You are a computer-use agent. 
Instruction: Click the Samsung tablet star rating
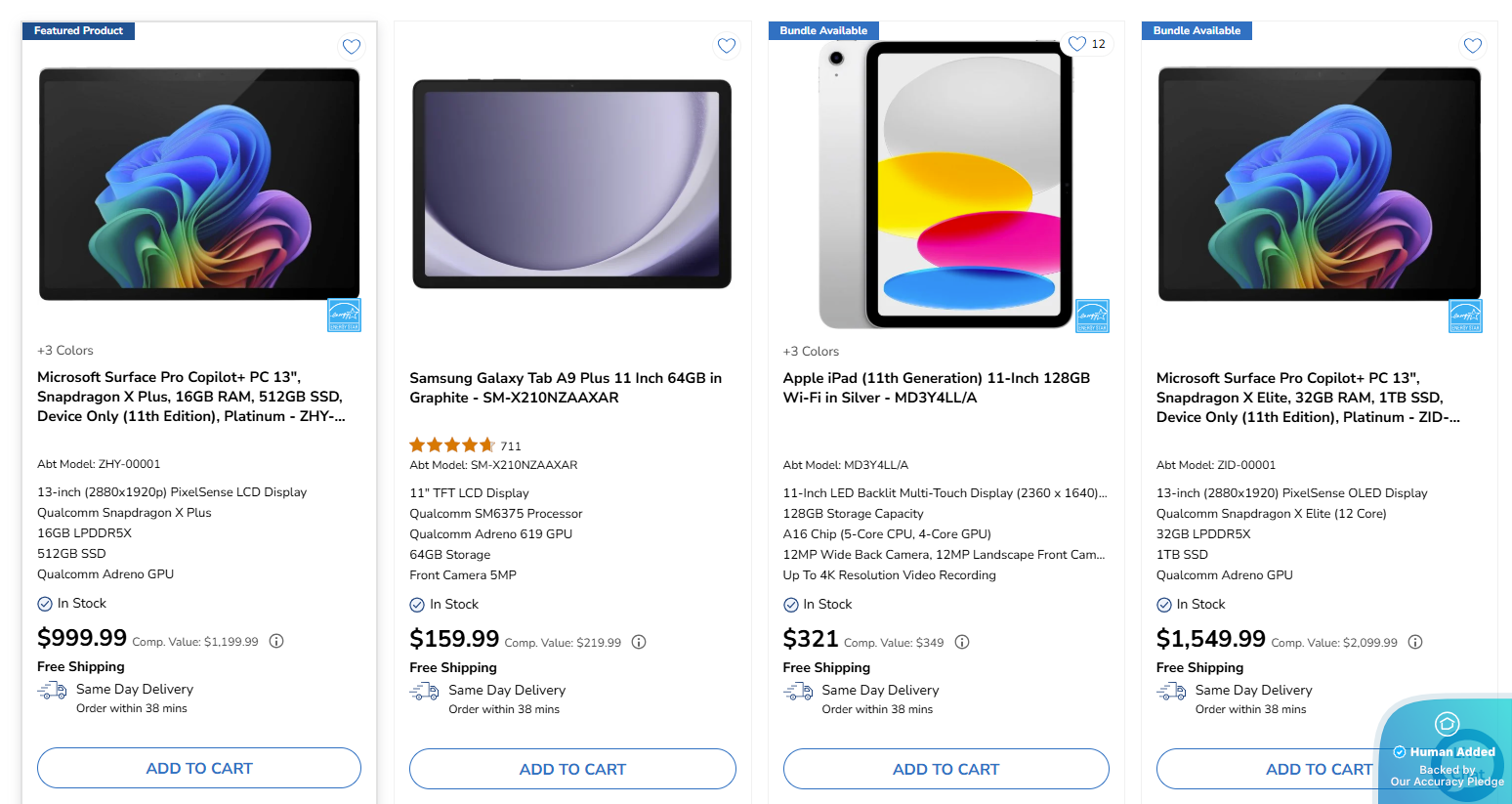pyautogui.click(x=452, y=445)
